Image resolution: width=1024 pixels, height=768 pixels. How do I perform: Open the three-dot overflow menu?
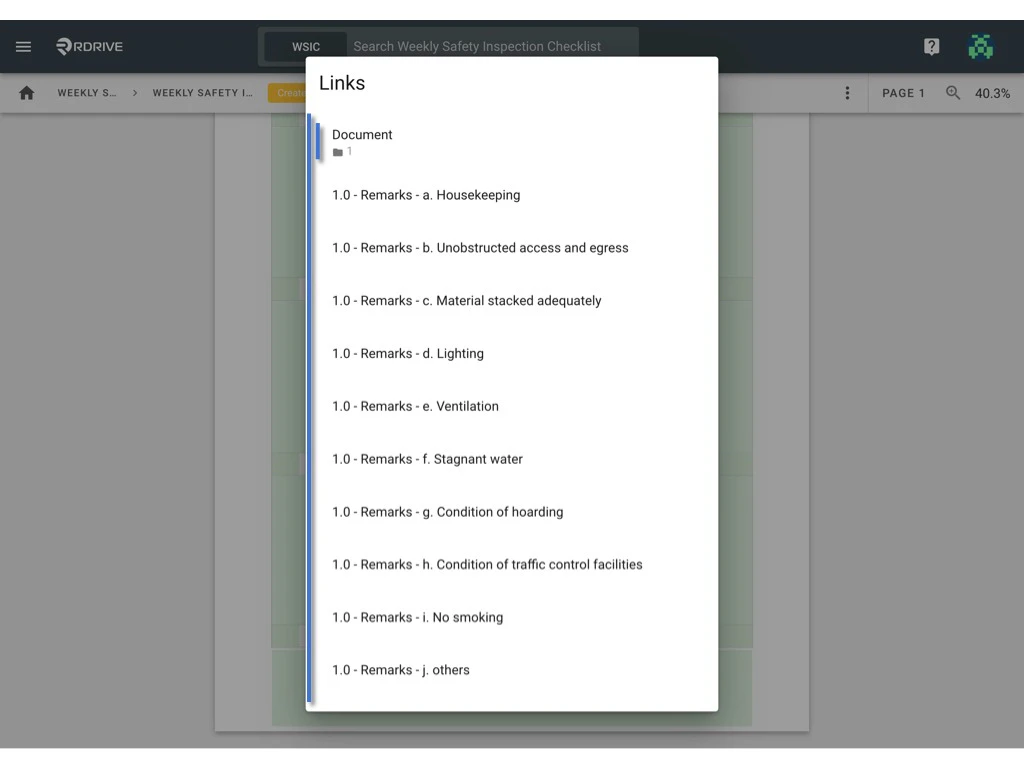point(847,92)
